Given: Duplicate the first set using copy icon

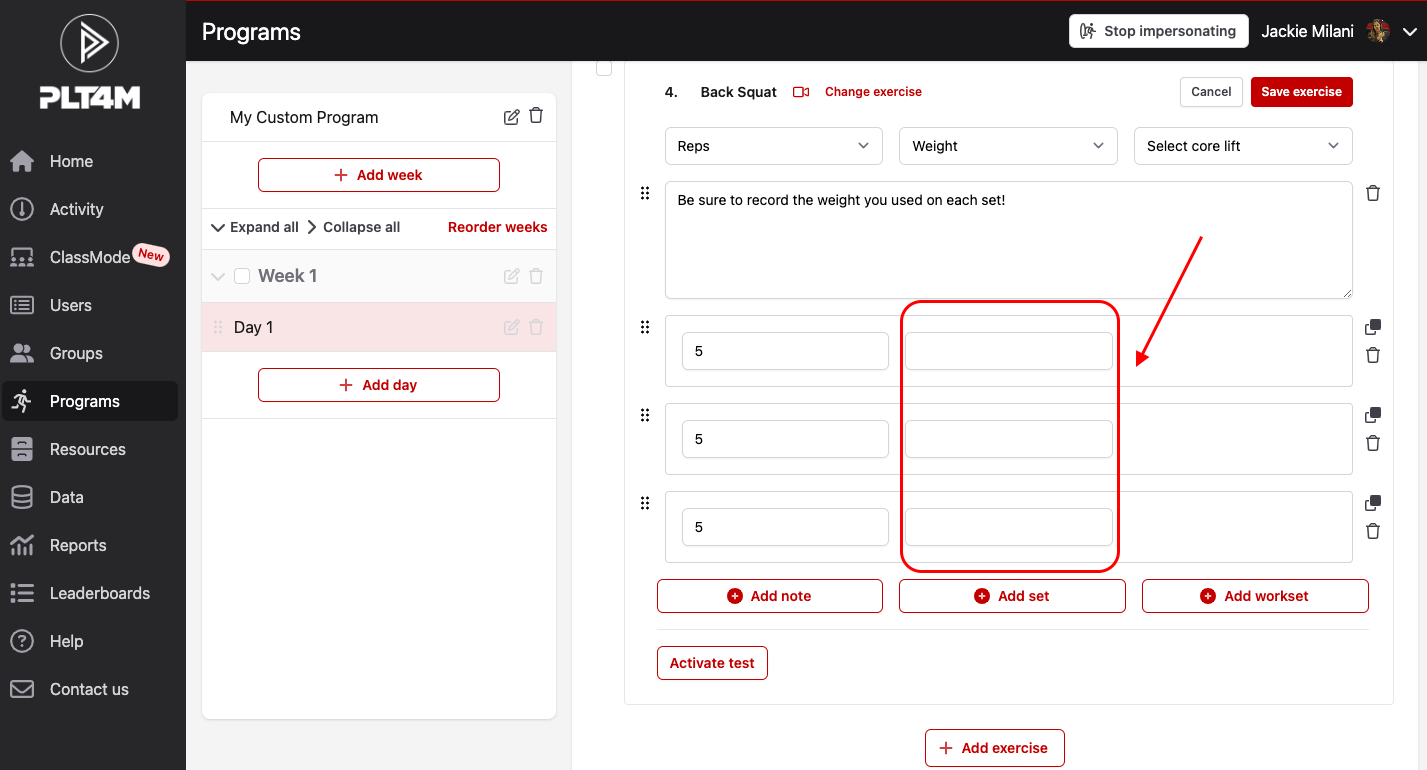Looking at the screenshot, I should [1373, 327].
